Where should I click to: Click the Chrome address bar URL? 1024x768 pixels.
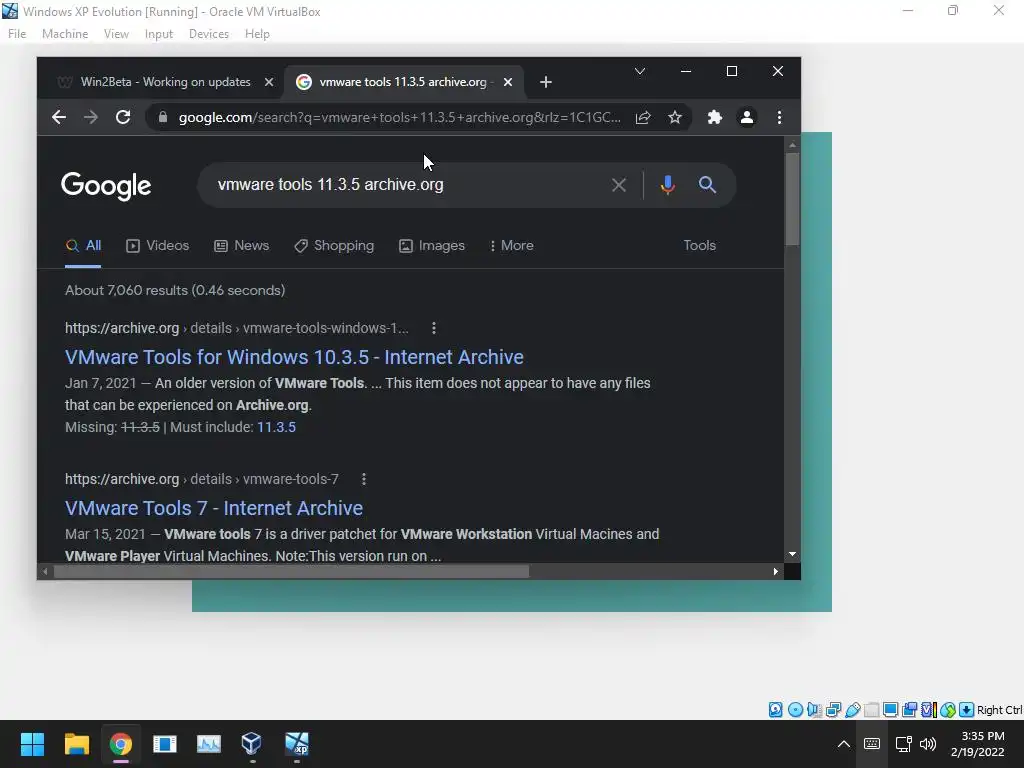point(399,118)
